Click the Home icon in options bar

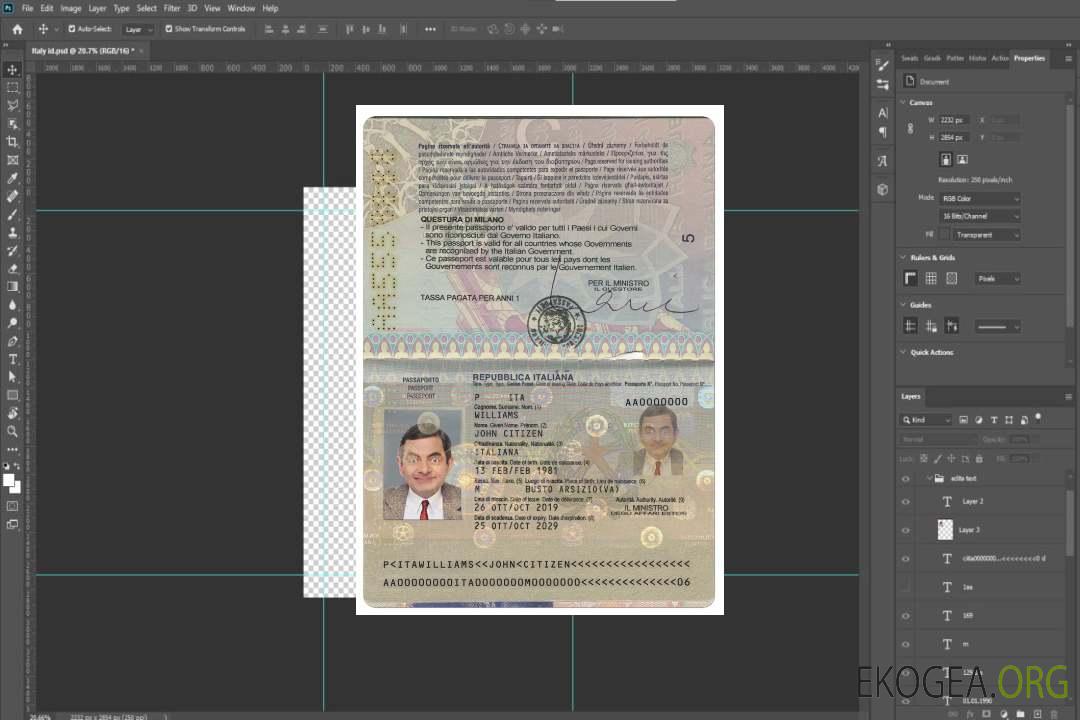click(x=17, y=29)
